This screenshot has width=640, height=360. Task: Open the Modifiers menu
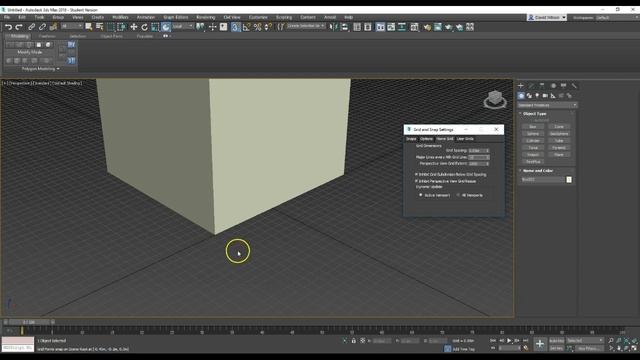coord(120,18)
